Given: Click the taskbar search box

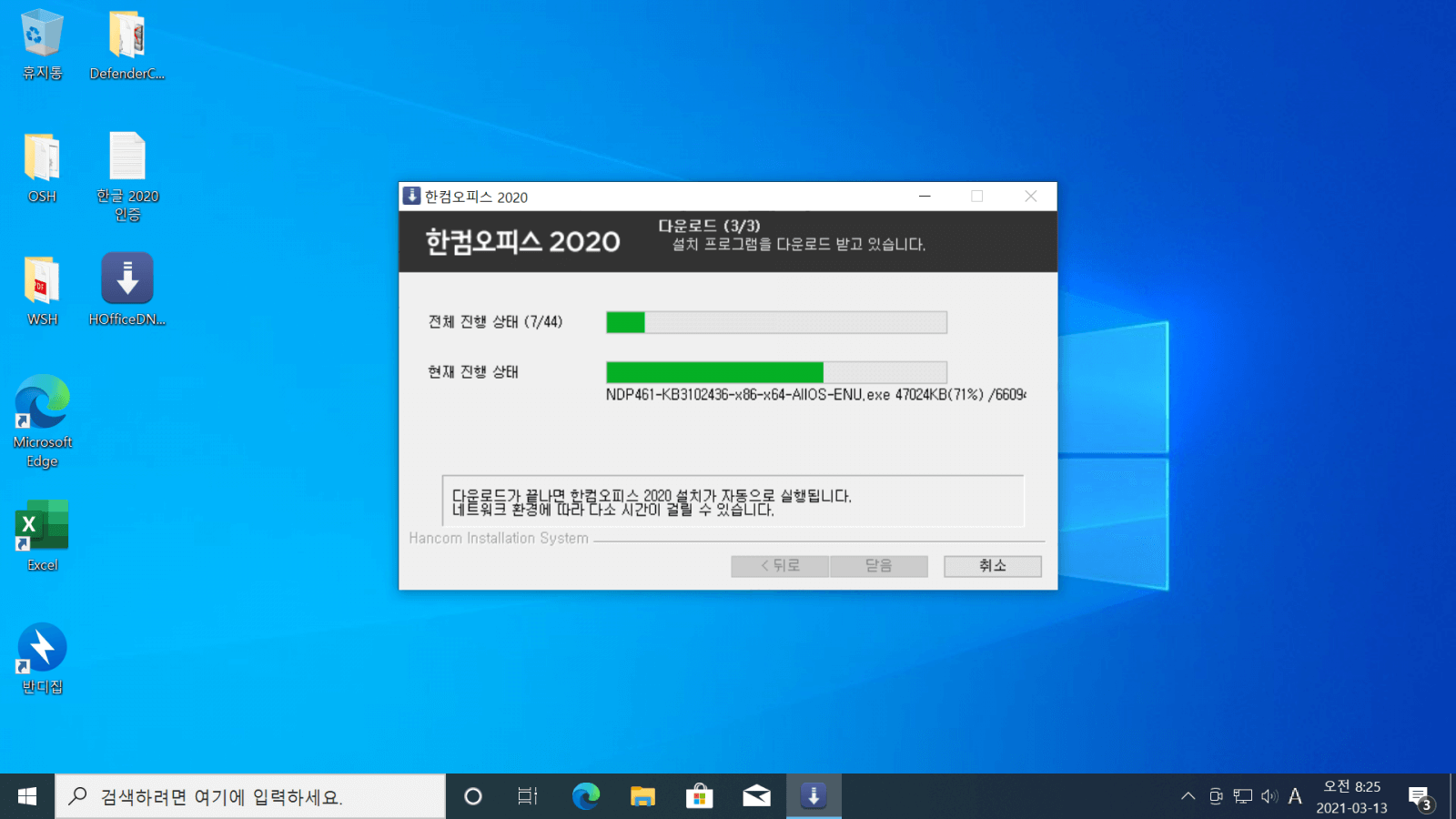Looking at the screenshot, I should (250, 796).
